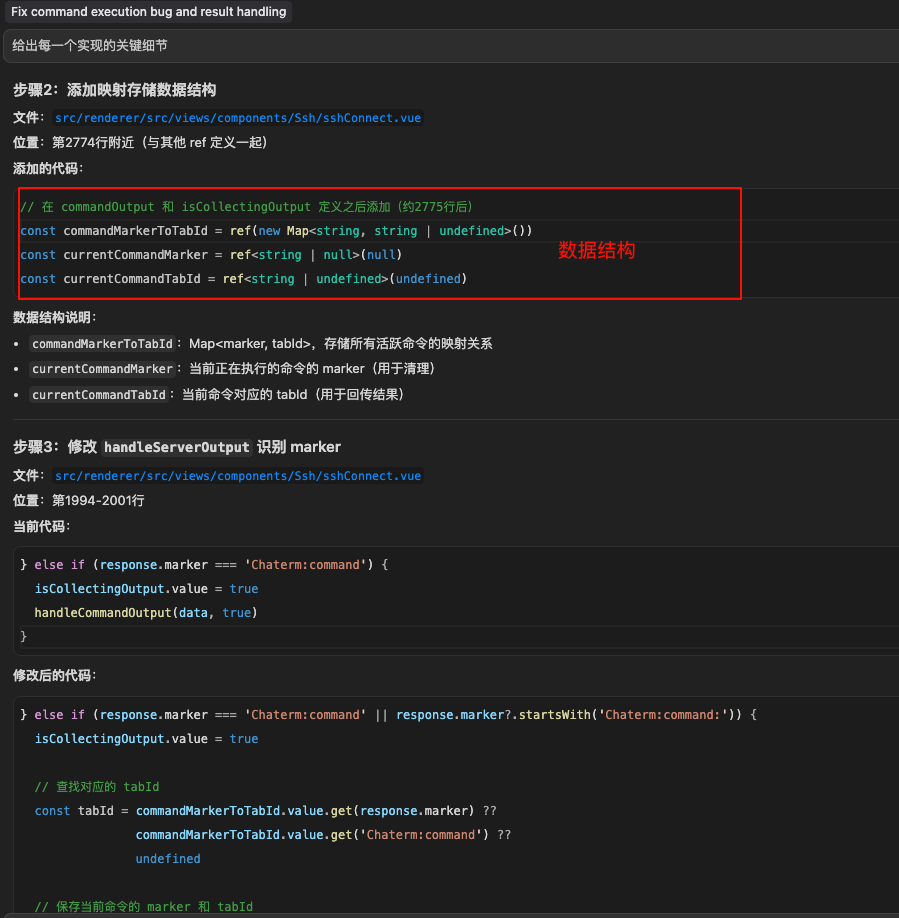Click the handleCommandOutput(data, true) call
Viewport: 899px width, 918px height.
pos(146,613)
